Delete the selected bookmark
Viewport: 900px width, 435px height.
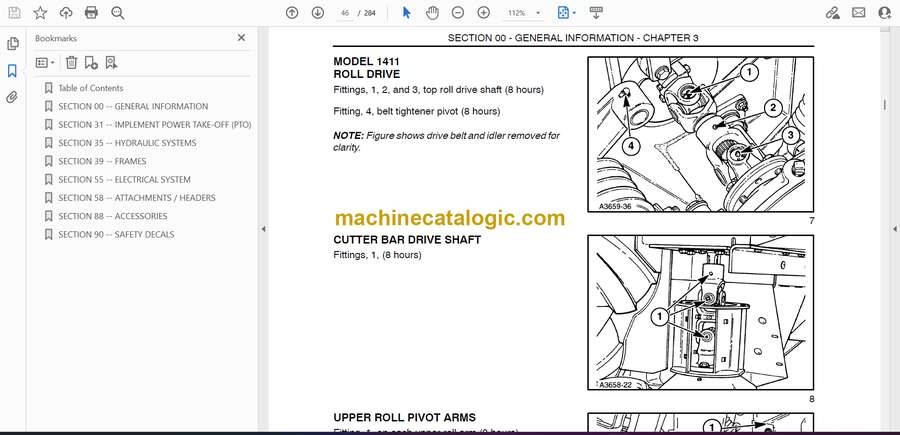[x=71, y=63]
